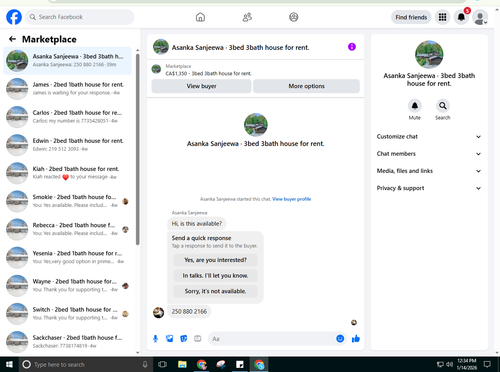Send quick reply 'Yes, are you interested?'

[x=215, y=260]
